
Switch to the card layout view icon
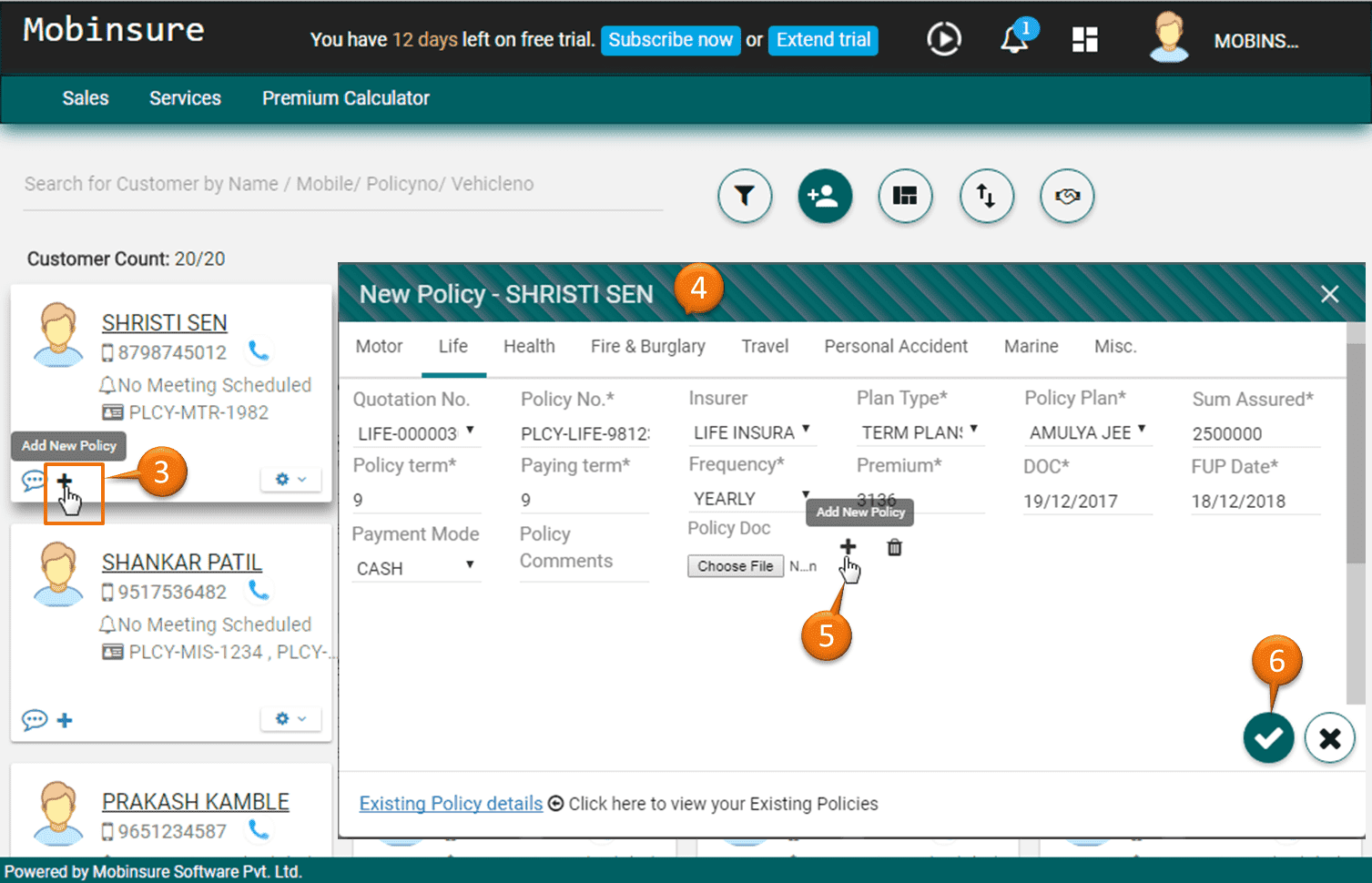point(905,196)
